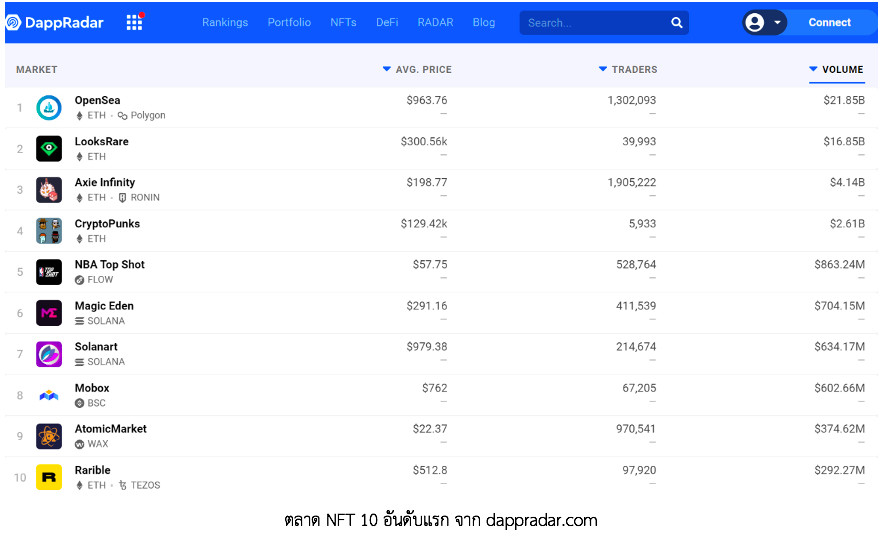Select Rarible average price $512.8
This screenshot has height=536, width=878.
click(x=430, y=470)
